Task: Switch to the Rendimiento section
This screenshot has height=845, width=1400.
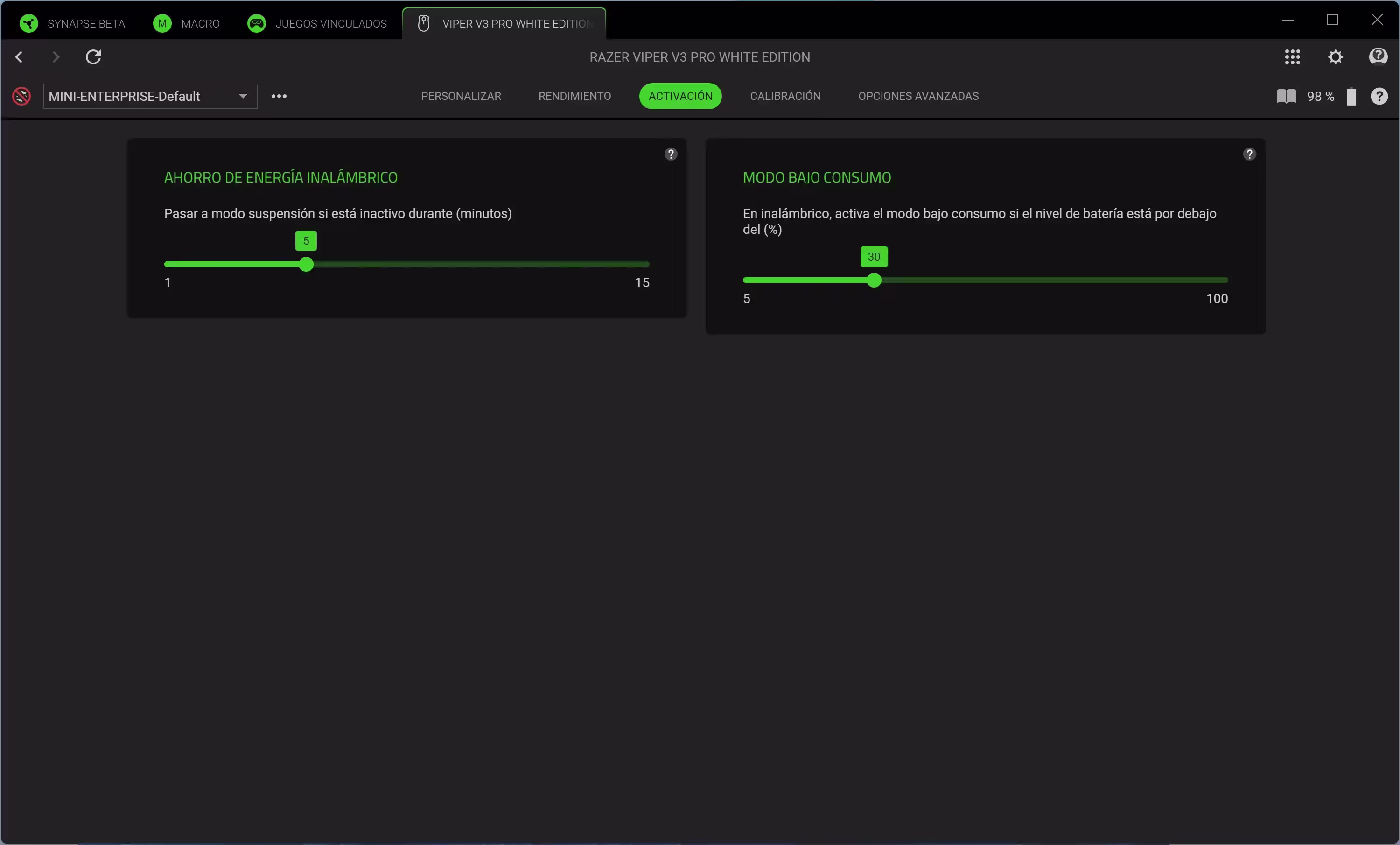Action: point(574,96)
